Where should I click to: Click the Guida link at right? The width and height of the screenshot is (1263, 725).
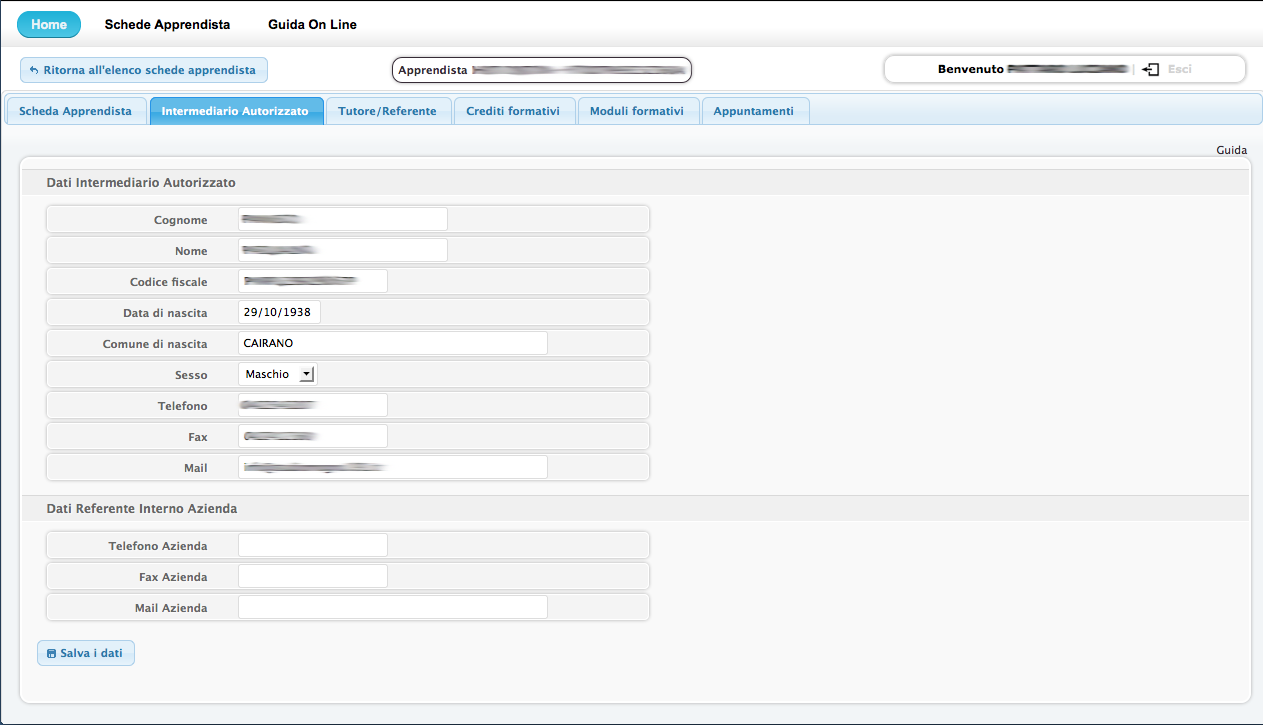click(x=1231, y=150)
